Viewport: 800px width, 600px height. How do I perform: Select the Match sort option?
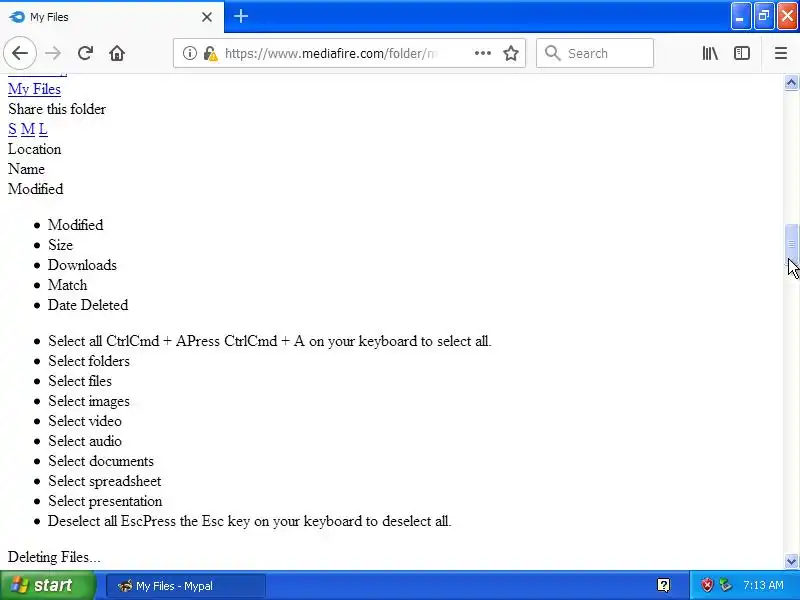point(67,285)
